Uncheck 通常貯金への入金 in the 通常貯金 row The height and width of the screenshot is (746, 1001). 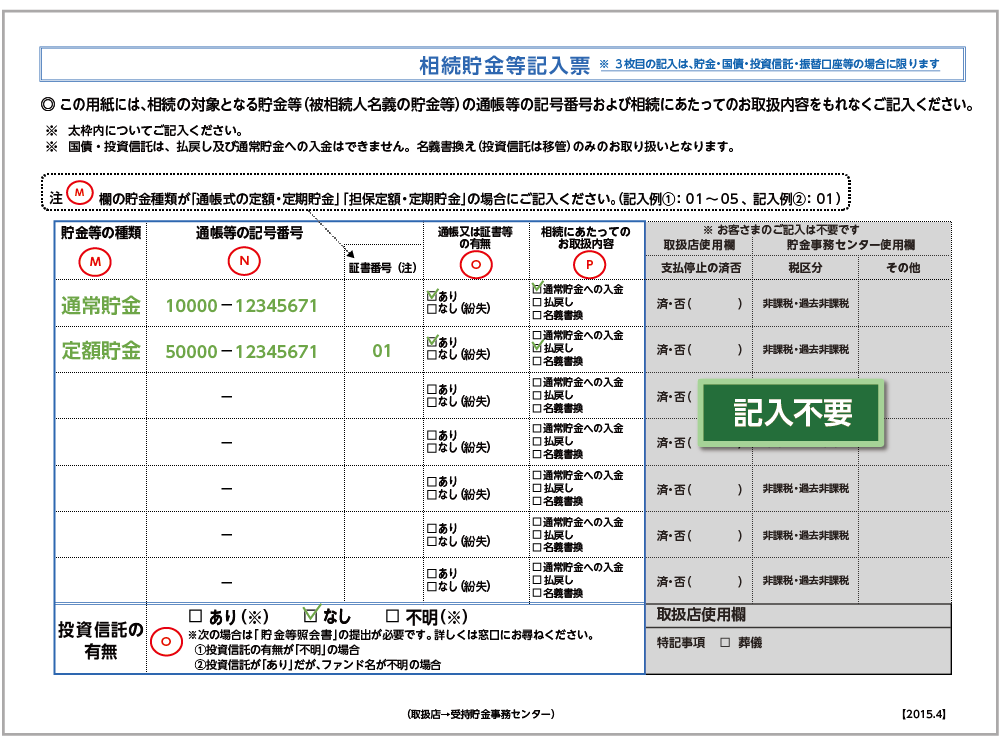coord(537,288)
